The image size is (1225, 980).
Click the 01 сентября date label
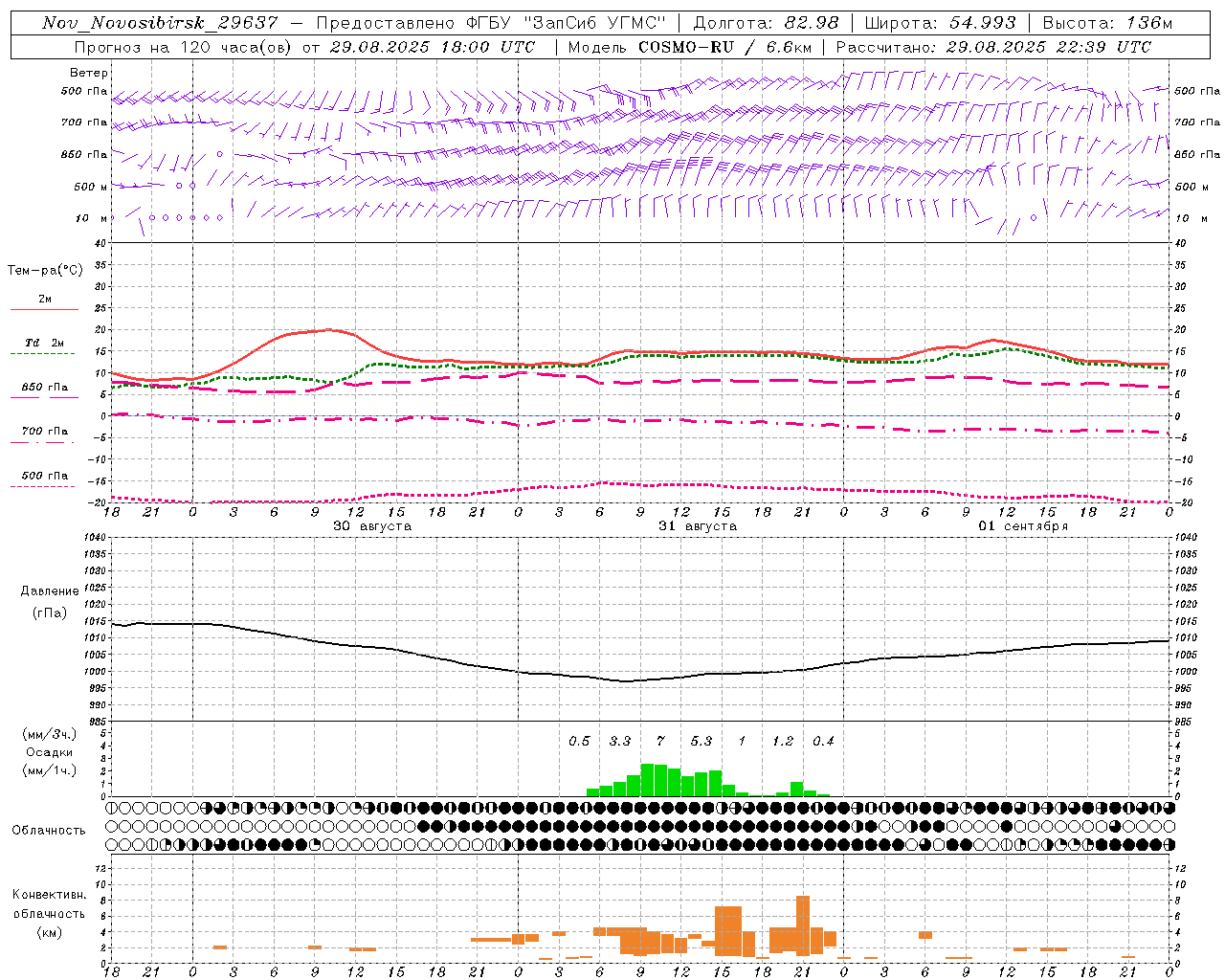tap(1023, 526)
